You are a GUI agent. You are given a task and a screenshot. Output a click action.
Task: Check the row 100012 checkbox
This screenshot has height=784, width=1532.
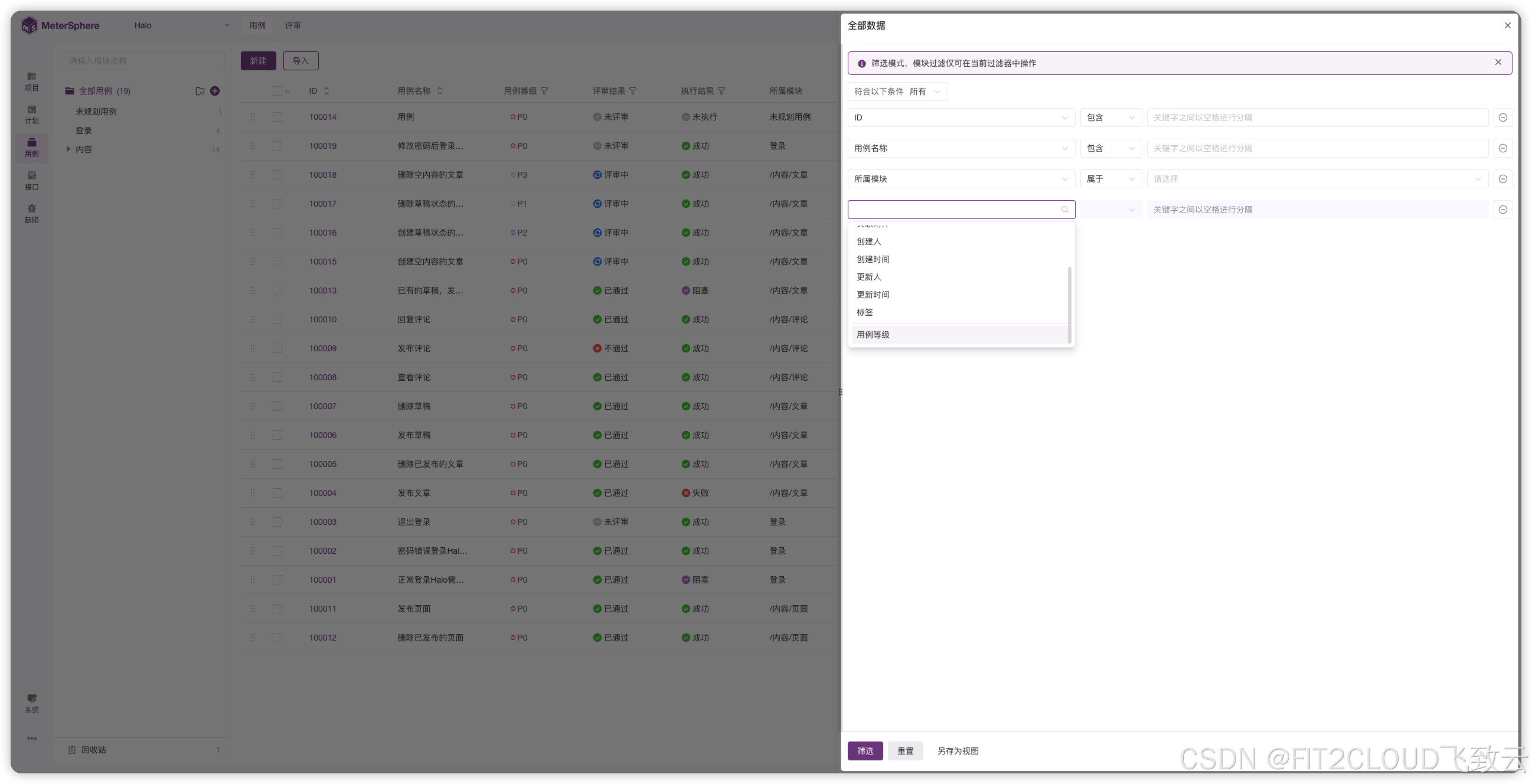[x=277, y=638]
